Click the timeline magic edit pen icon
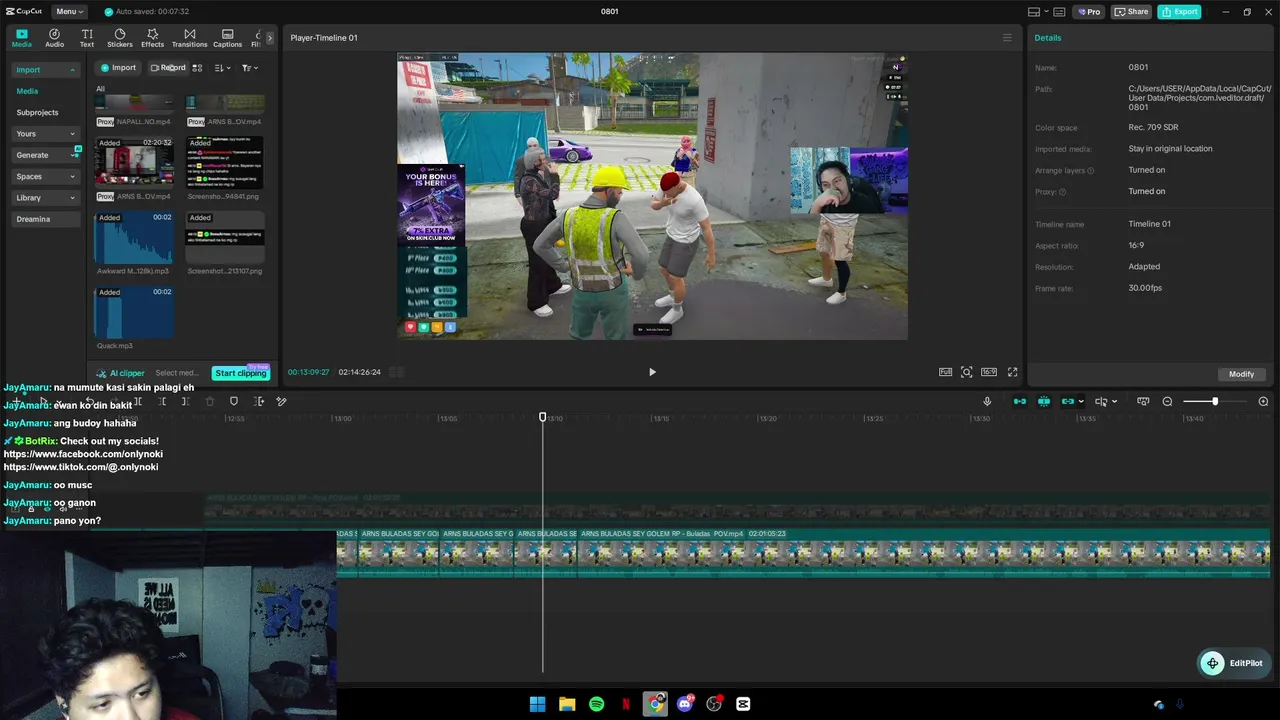 pyautogui.click(x=282, y=401)
